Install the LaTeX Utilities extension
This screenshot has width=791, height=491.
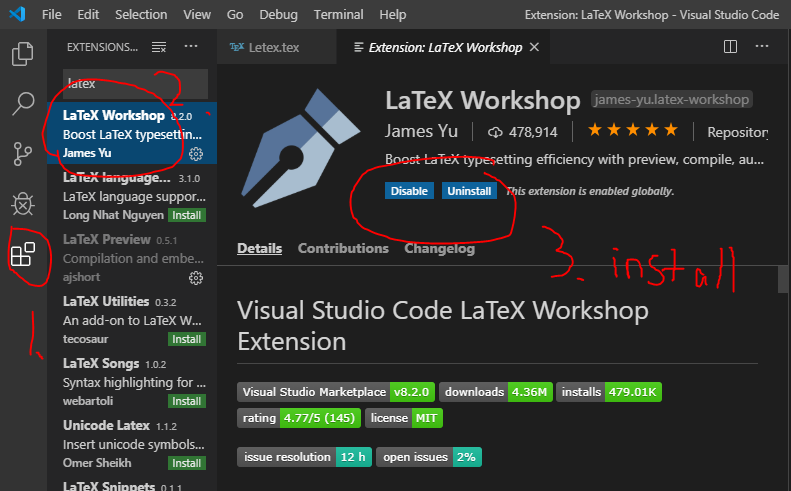pyautogui.click(x=187, y=339)
